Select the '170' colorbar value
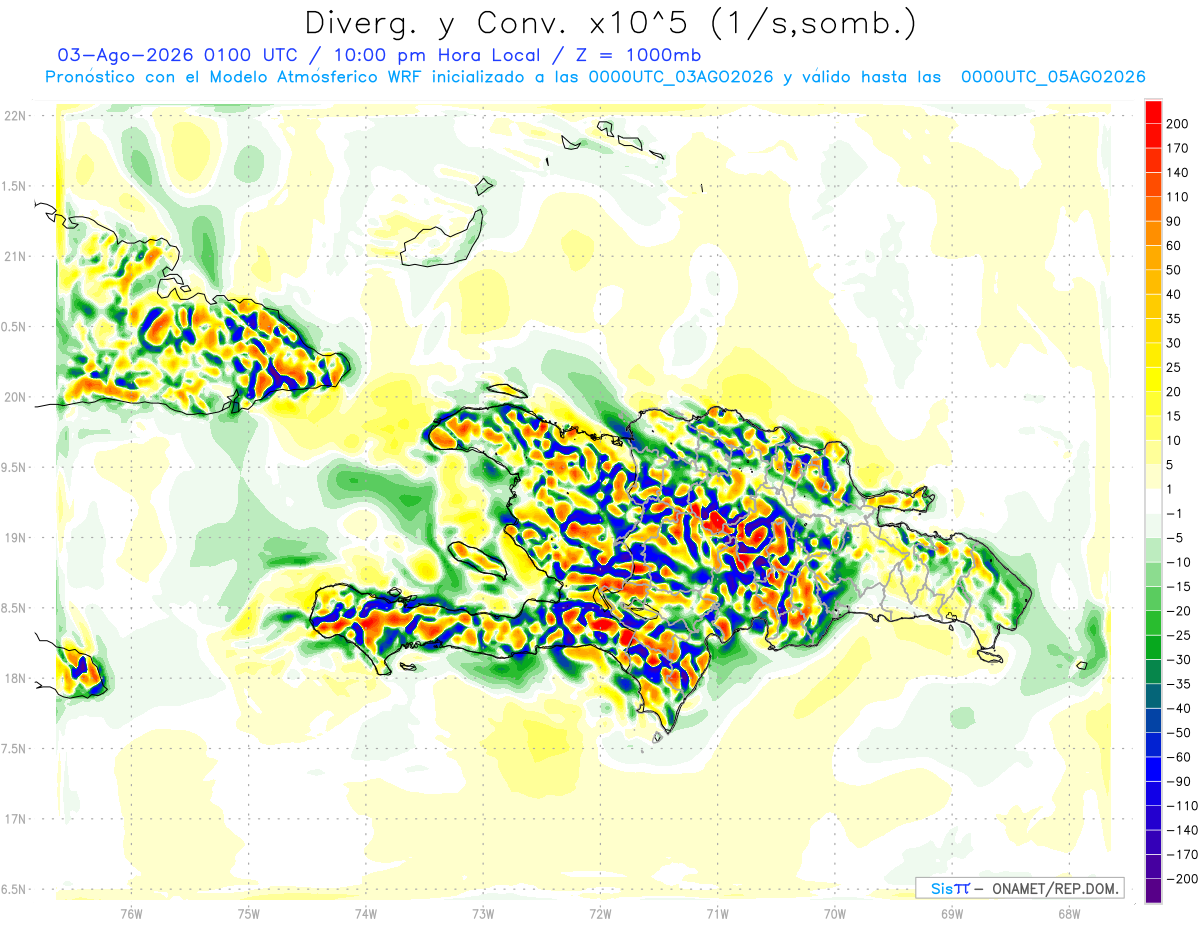 (x=1177, y=148)
